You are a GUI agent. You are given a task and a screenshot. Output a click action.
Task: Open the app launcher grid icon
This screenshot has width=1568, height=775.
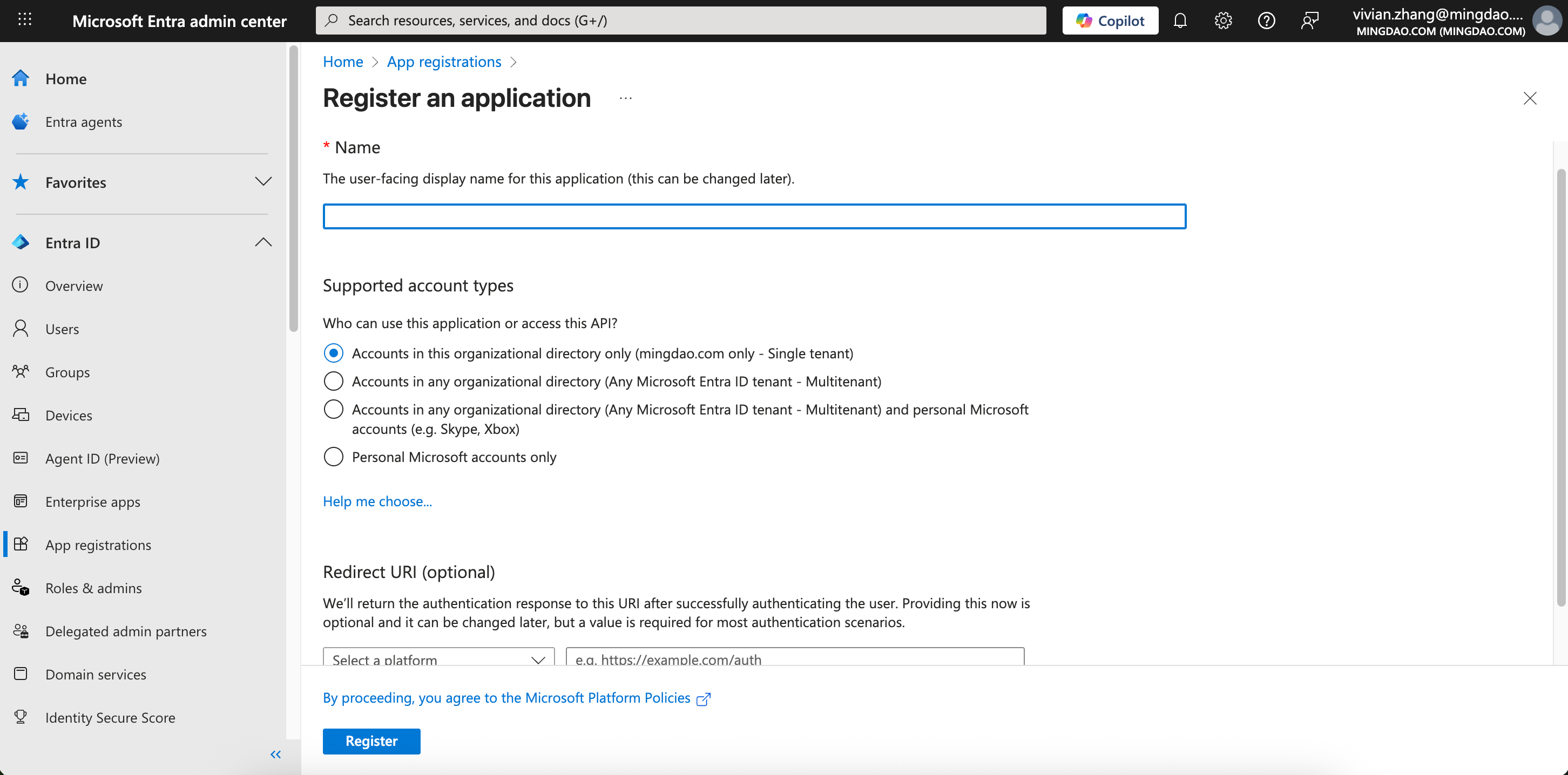[24, 20]
